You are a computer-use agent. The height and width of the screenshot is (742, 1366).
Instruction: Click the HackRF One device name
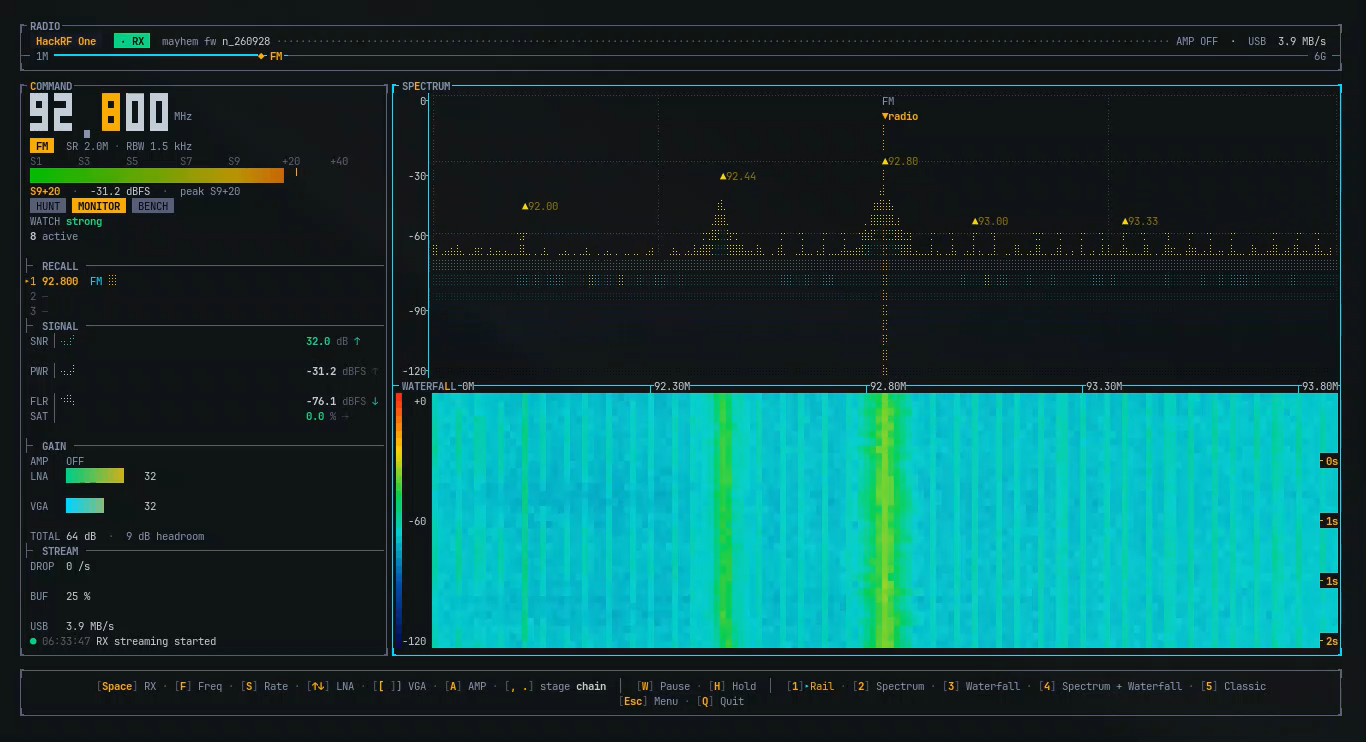click(x=66, y=41)
